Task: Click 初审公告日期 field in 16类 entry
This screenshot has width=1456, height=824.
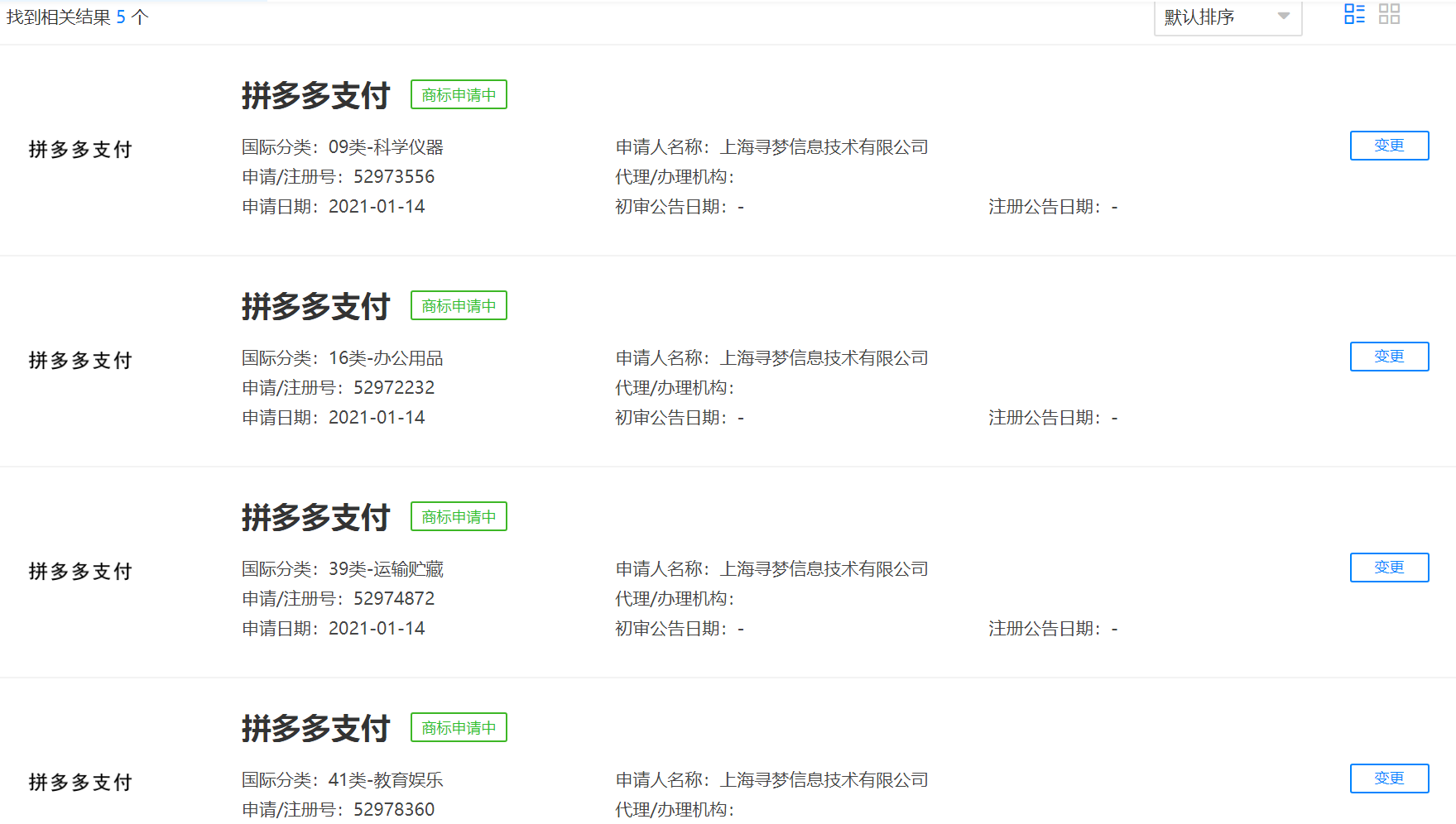Action: pyautogui.click(x=680, y=418)
